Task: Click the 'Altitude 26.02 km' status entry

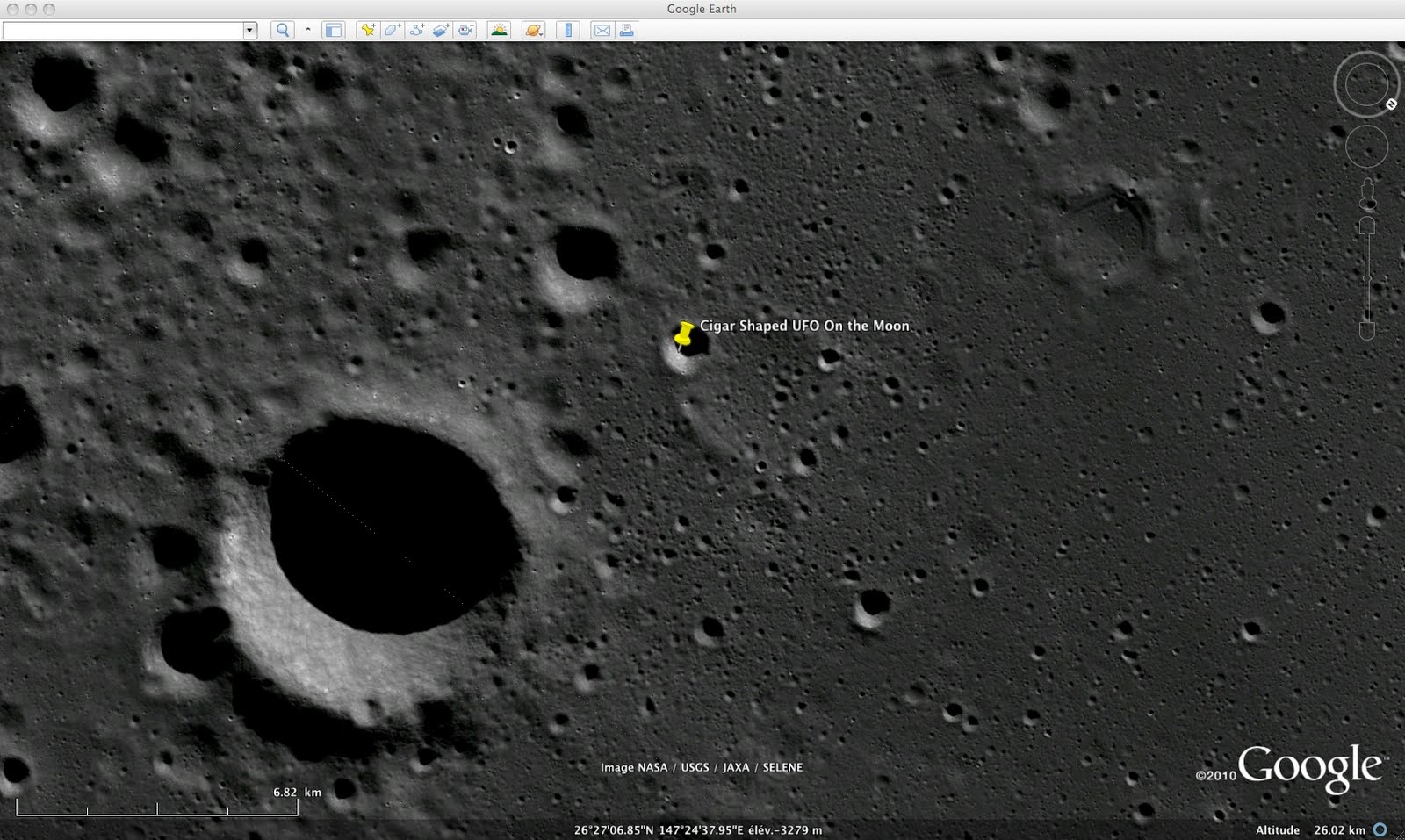Action: pos(1310,829)
